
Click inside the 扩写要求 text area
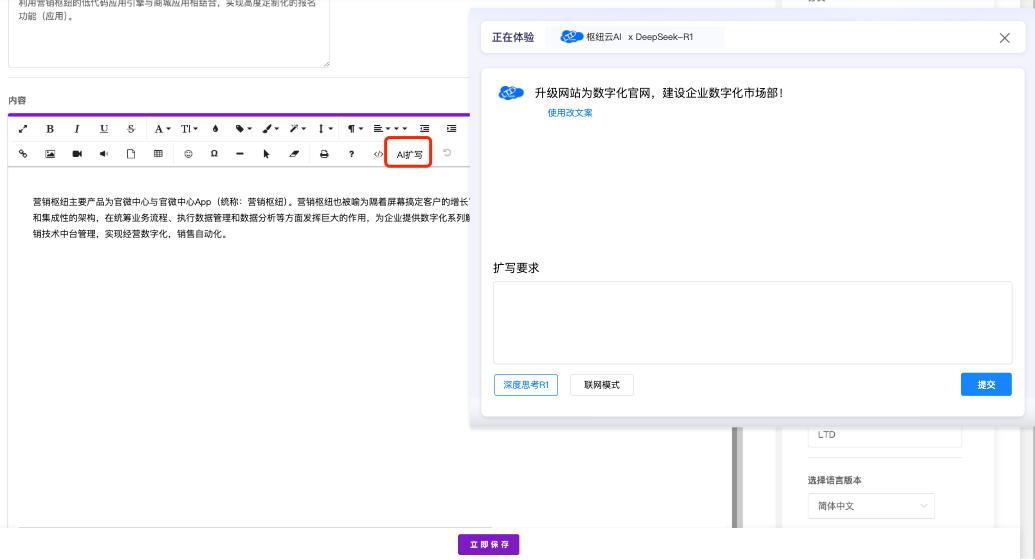tap(752, 322)
